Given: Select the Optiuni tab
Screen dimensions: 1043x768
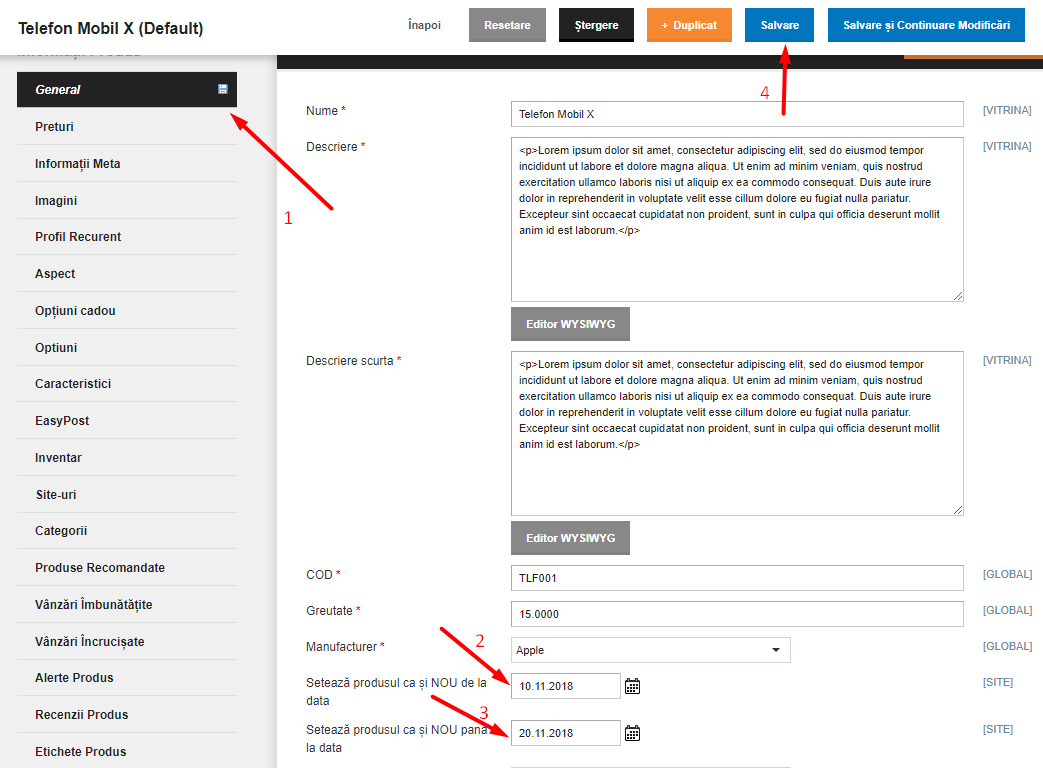Looking at the screenshot, I should tap(126, 348).
